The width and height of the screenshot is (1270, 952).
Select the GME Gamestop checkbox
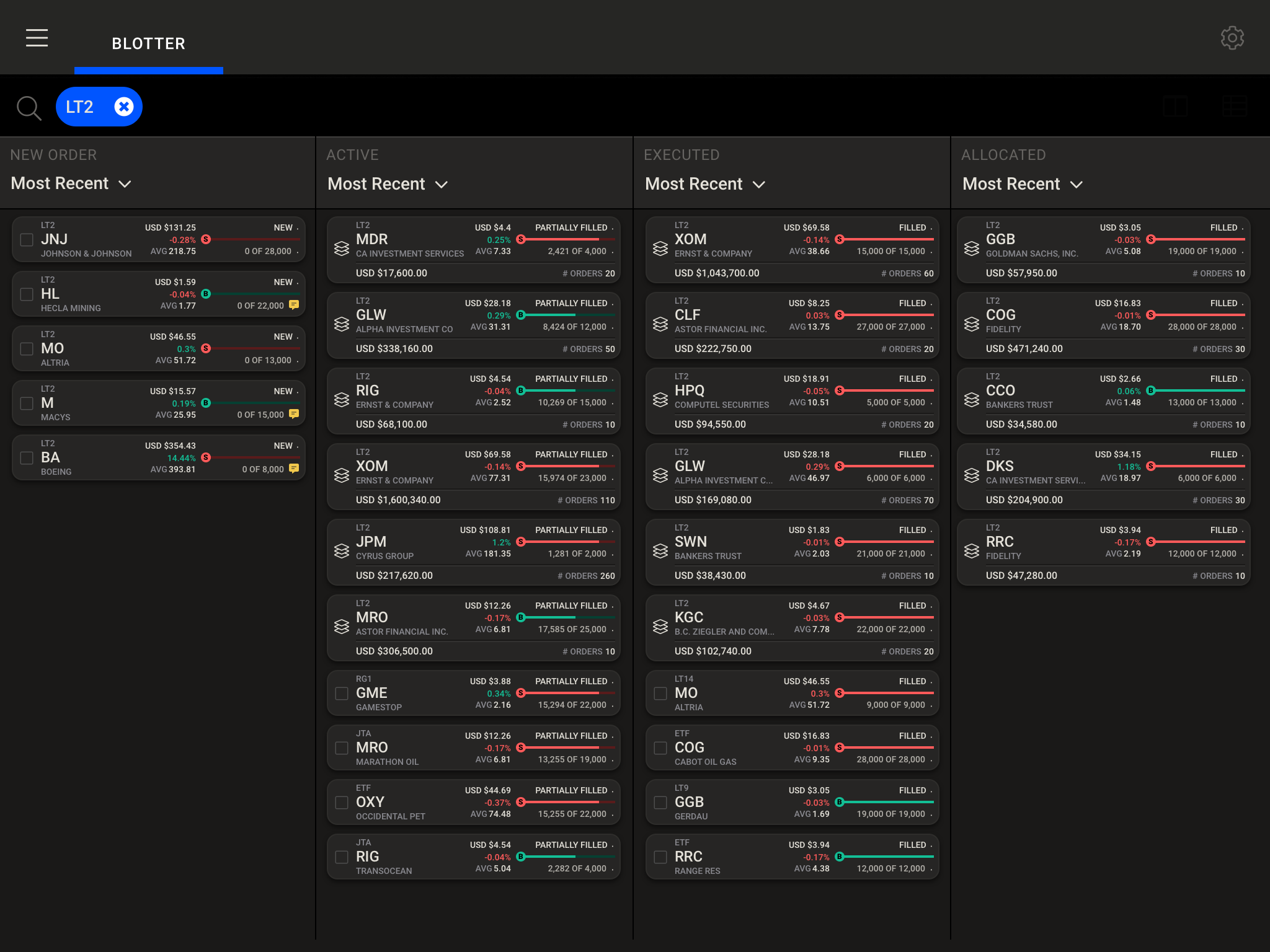click(342, 693)
